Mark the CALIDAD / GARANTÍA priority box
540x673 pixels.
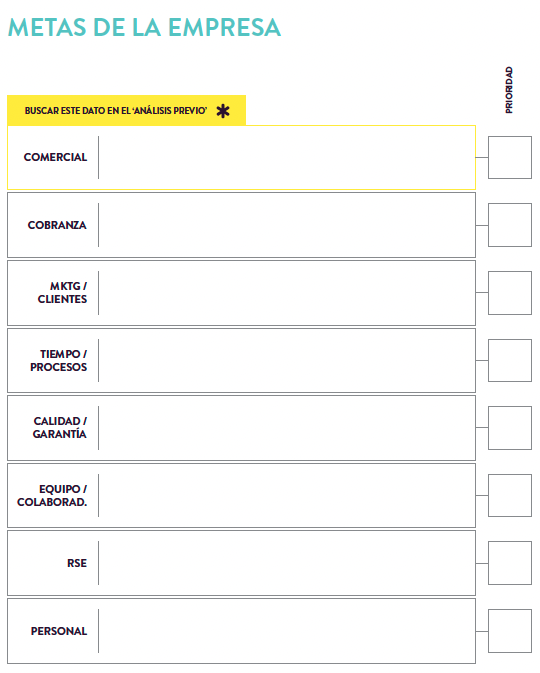click(x=510, y=428)
